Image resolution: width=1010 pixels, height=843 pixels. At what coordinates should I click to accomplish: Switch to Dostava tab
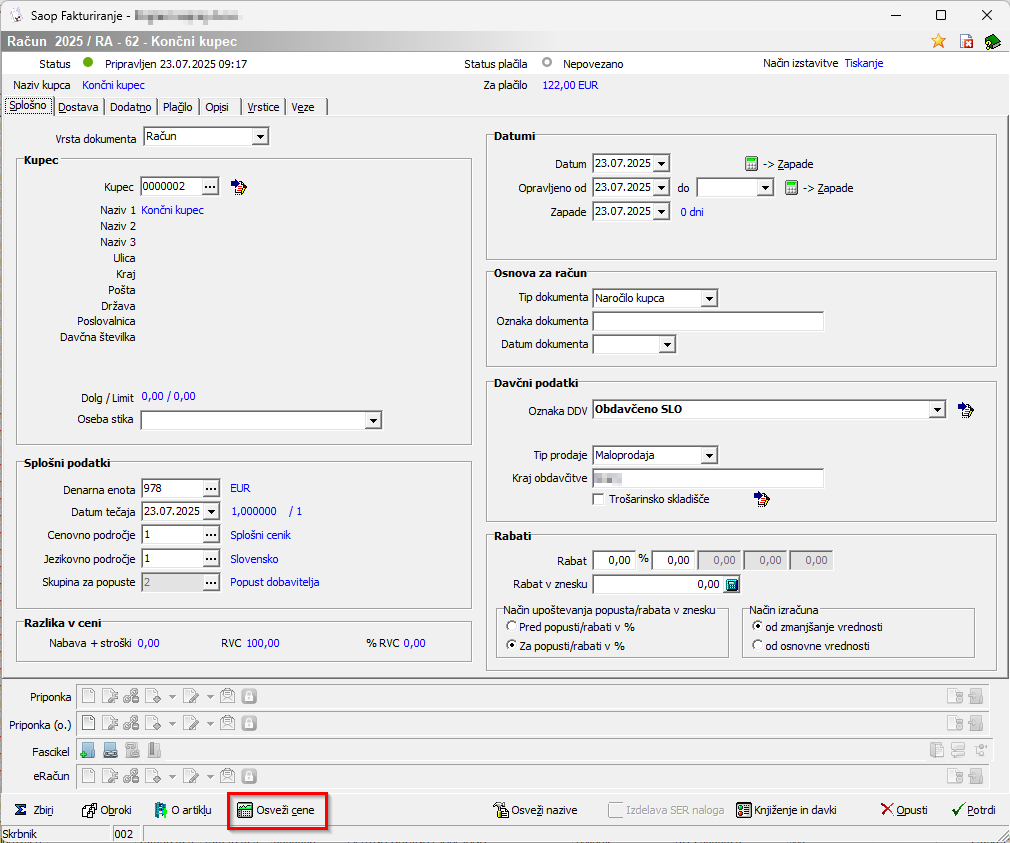click(x=79, y=108)
